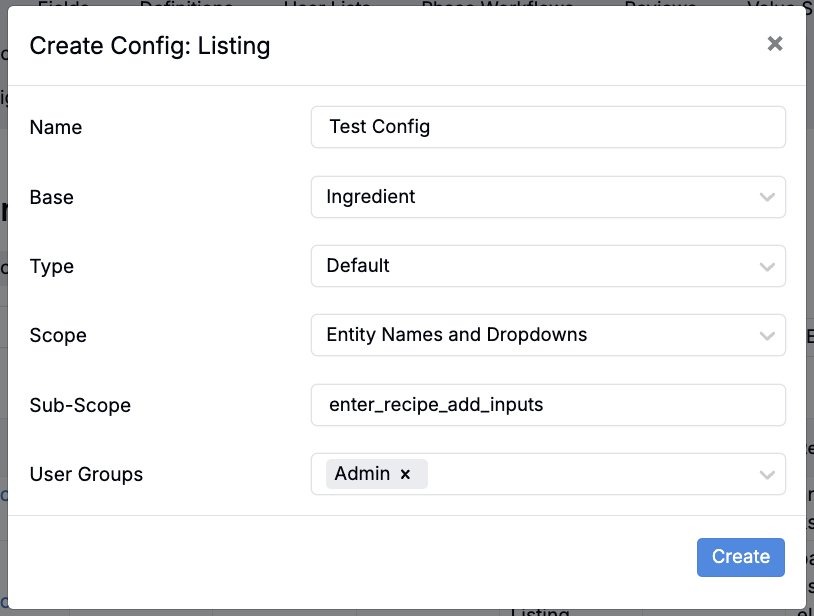Click the Name field label
The height and width of the screenshot is (616, 814).
[x=56, y=128]
